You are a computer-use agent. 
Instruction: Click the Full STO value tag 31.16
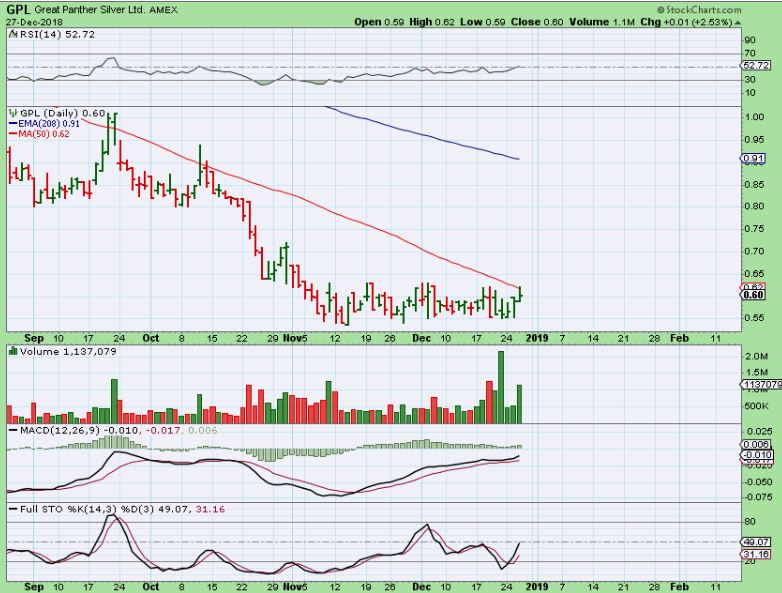click(752, 554)
